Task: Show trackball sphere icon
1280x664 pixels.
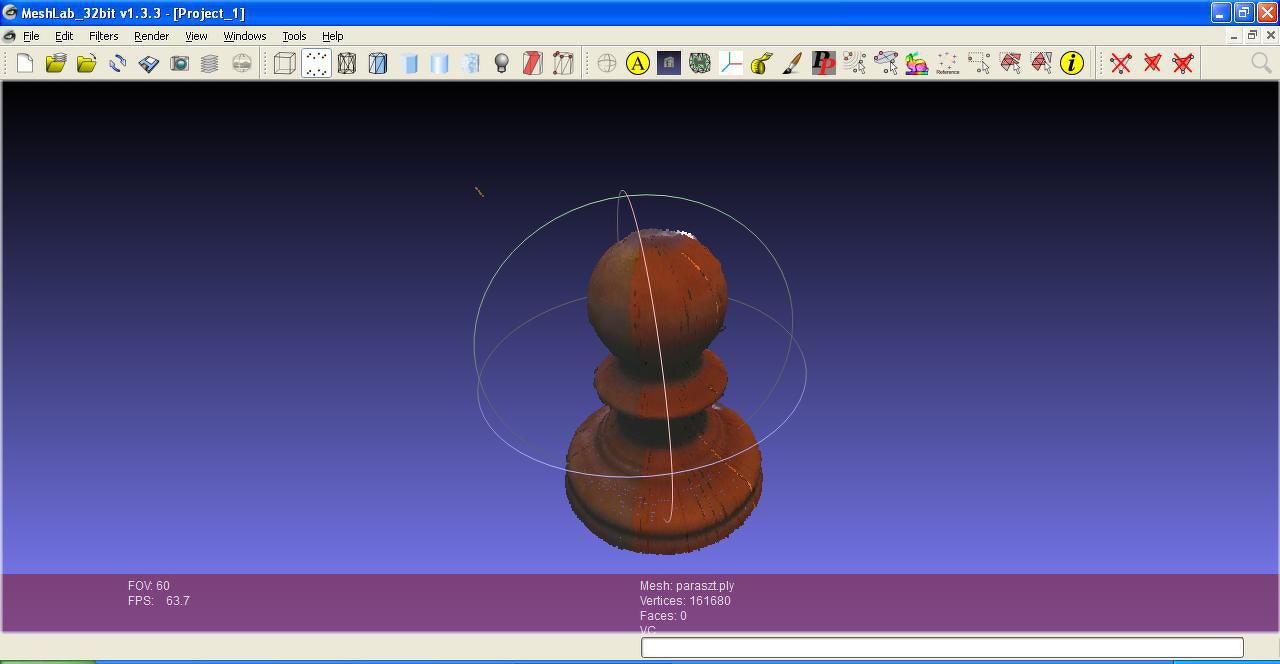Action: pos(607,63)
